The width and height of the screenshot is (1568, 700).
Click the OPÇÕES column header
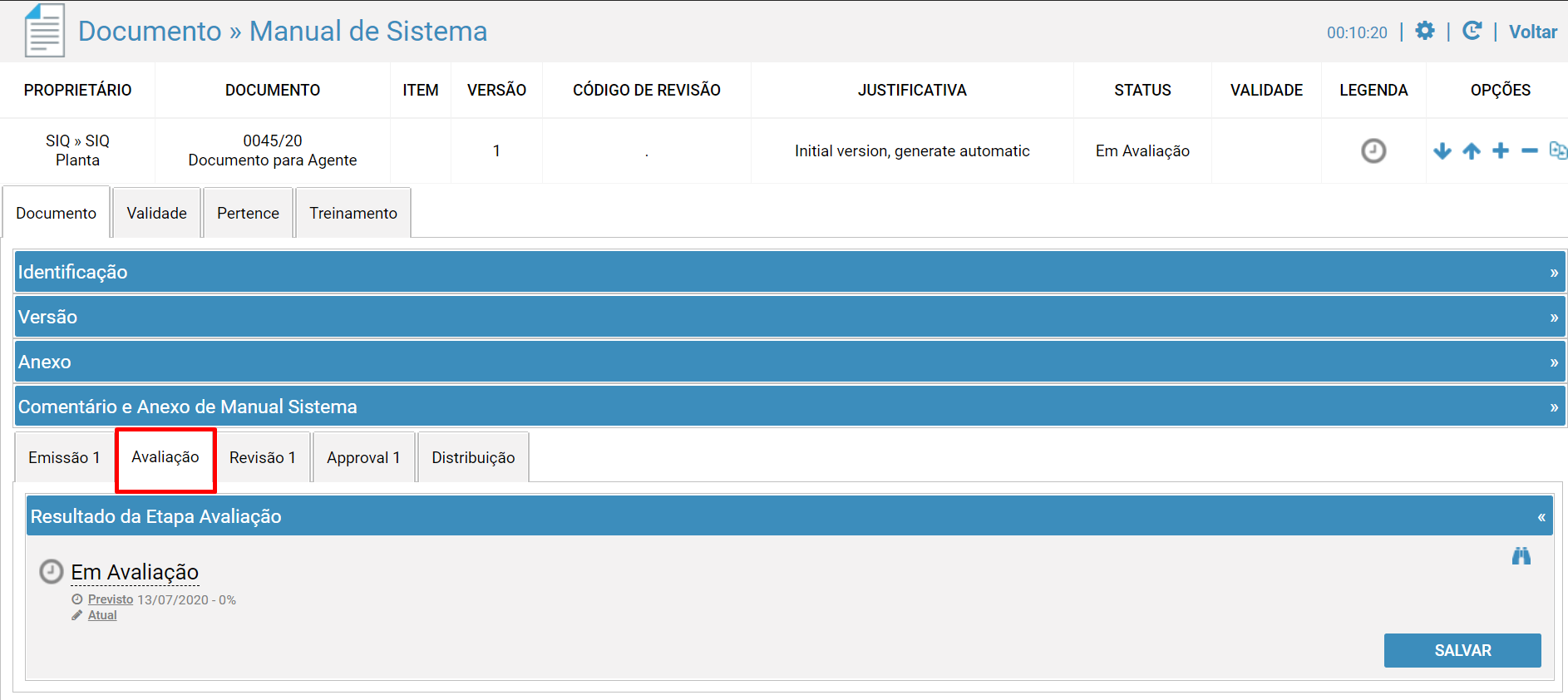[x=1501, y=90]
